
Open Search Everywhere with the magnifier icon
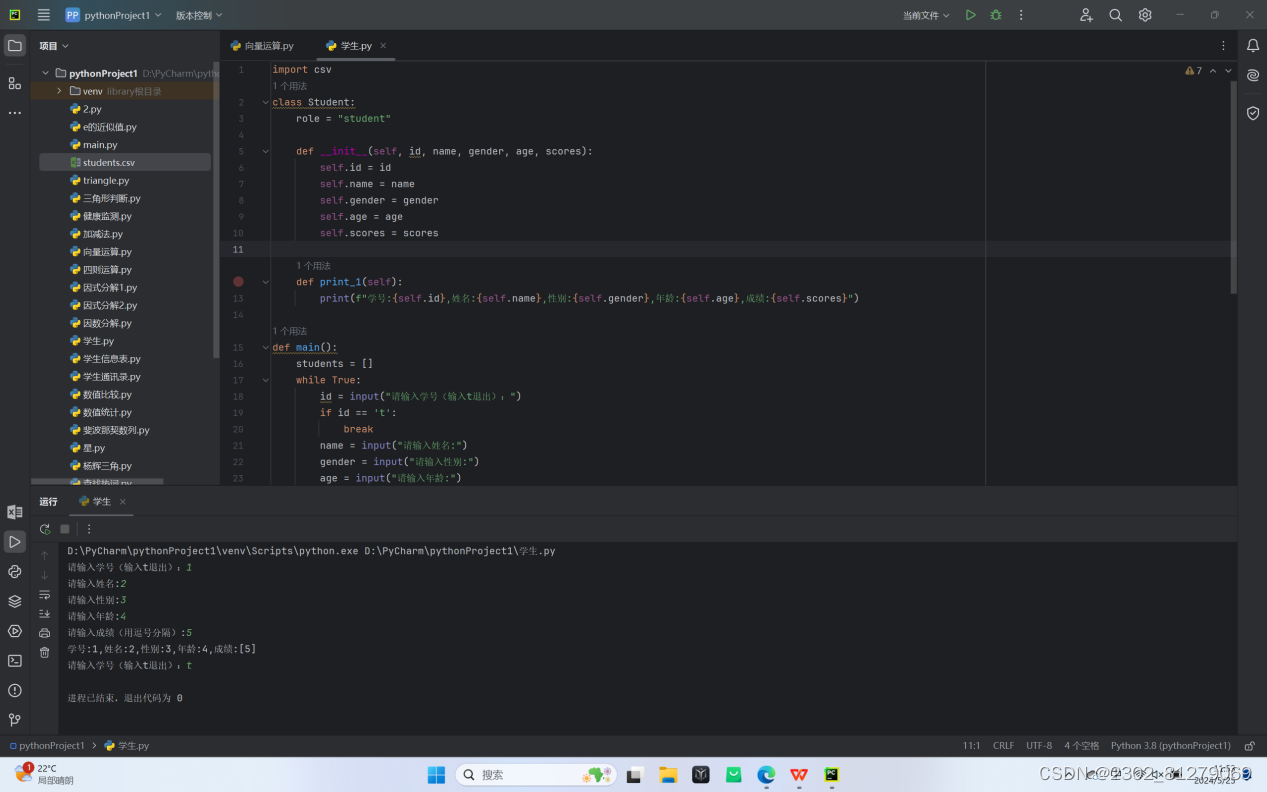pos(1115,15)
